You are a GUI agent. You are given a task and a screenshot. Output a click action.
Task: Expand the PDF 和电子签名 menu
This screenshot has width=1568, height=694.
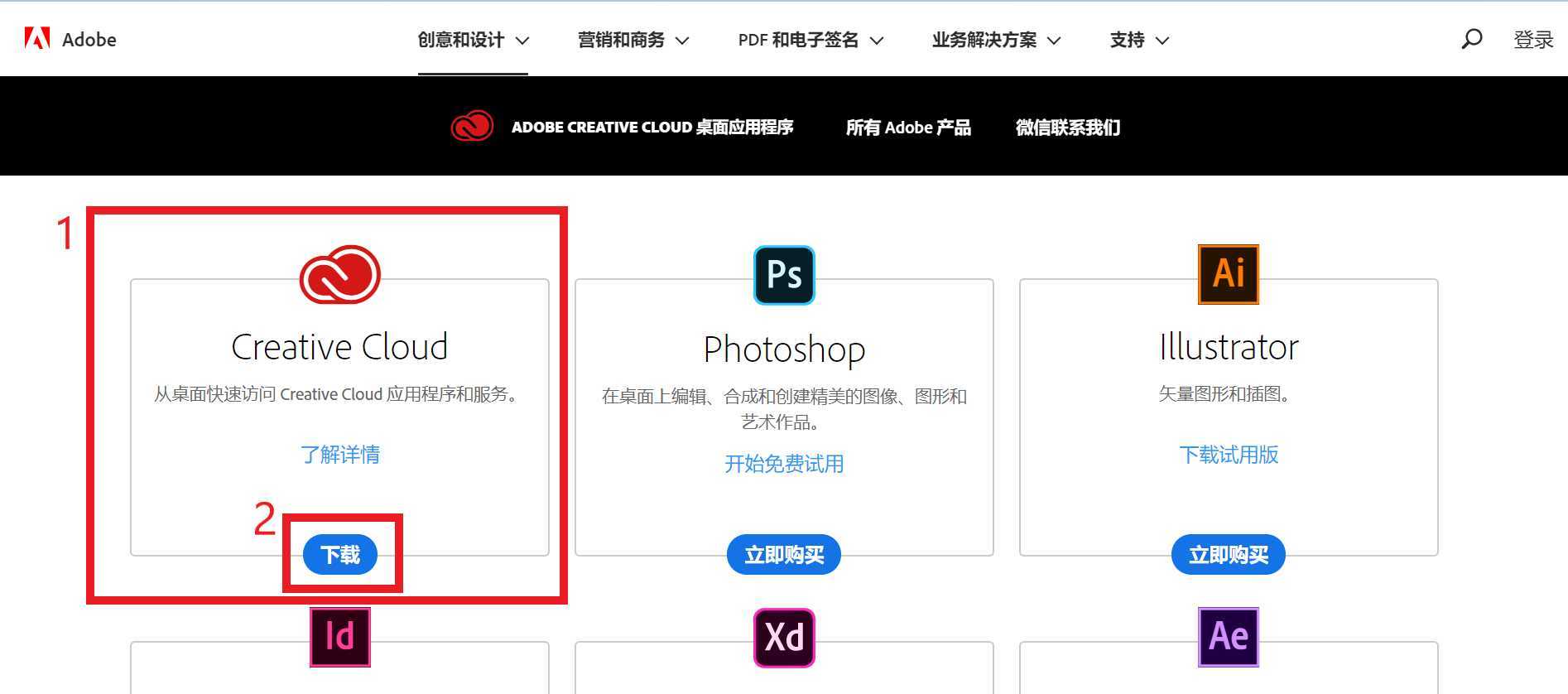click(810, 40)
